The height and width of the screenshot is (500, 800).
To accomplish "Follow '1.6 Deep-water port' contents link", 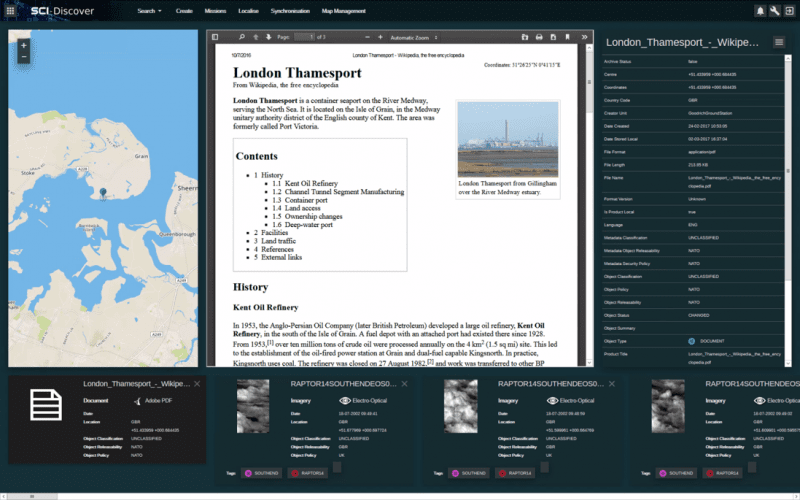I will (303, 224).
